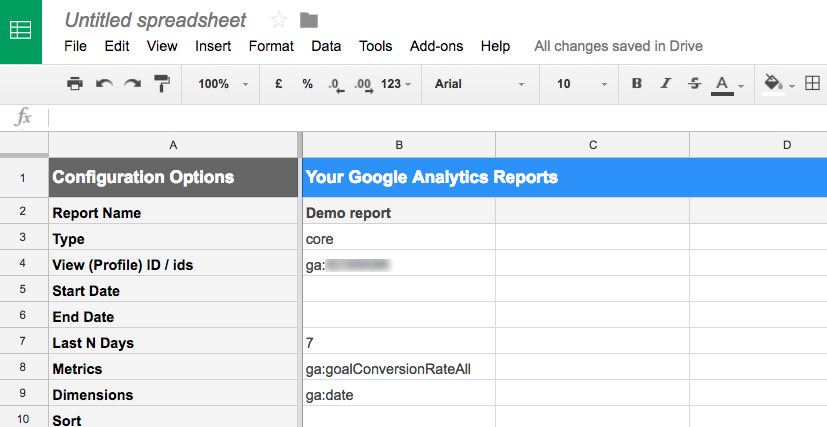
Task: Select the 'Sort' label cell
Action: [173, 417]
